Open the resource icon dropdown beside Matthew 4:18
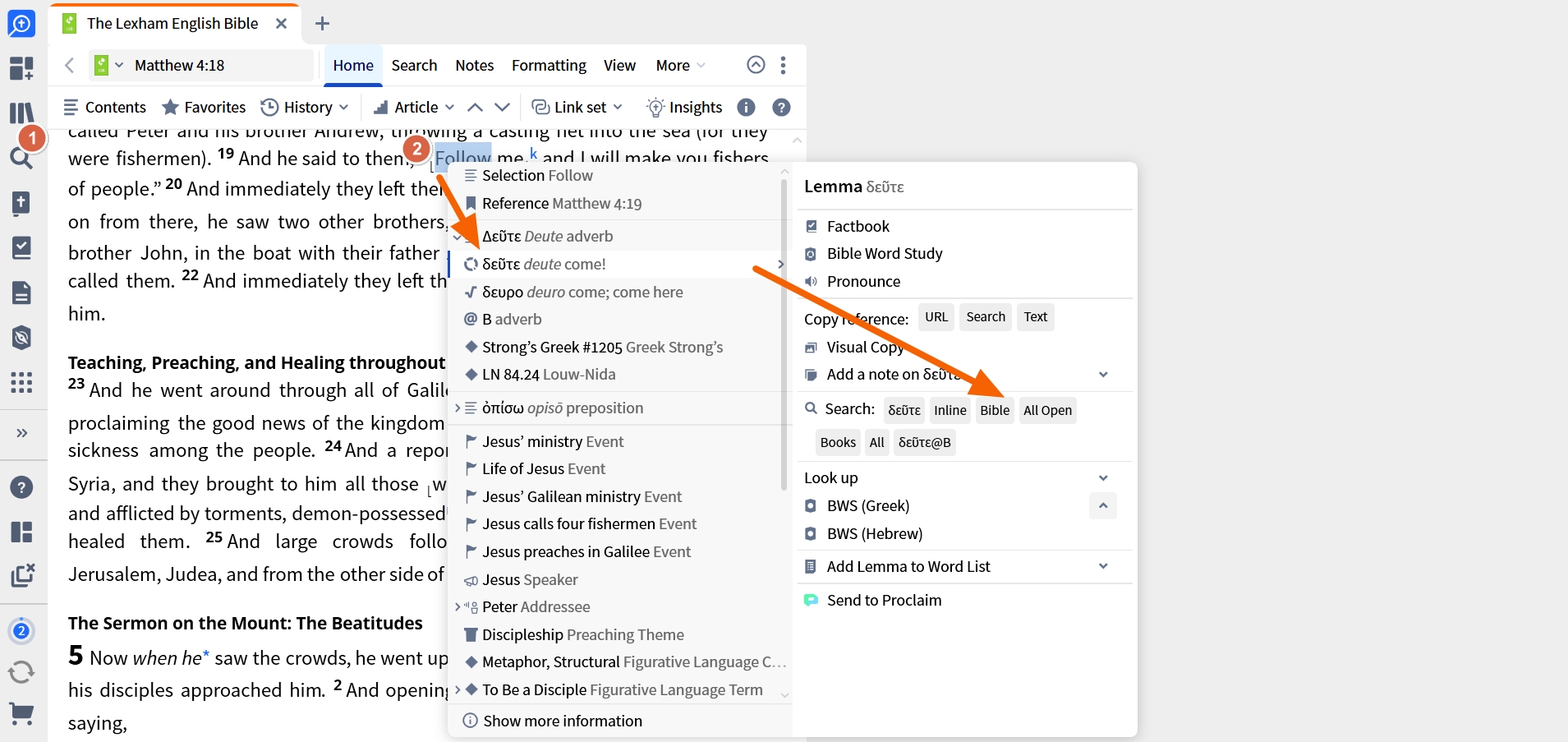Viewport: 1568px width, 742px height. click(x=108, y=65)
